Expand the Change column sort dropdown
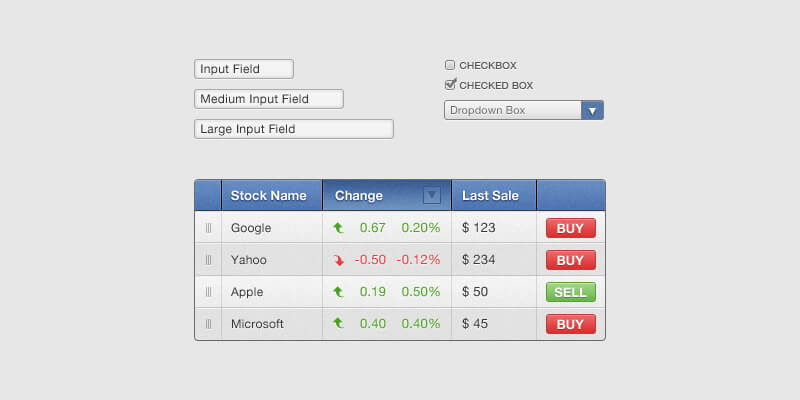Screen dimensions: 800x400 click(x=432, y=195)
